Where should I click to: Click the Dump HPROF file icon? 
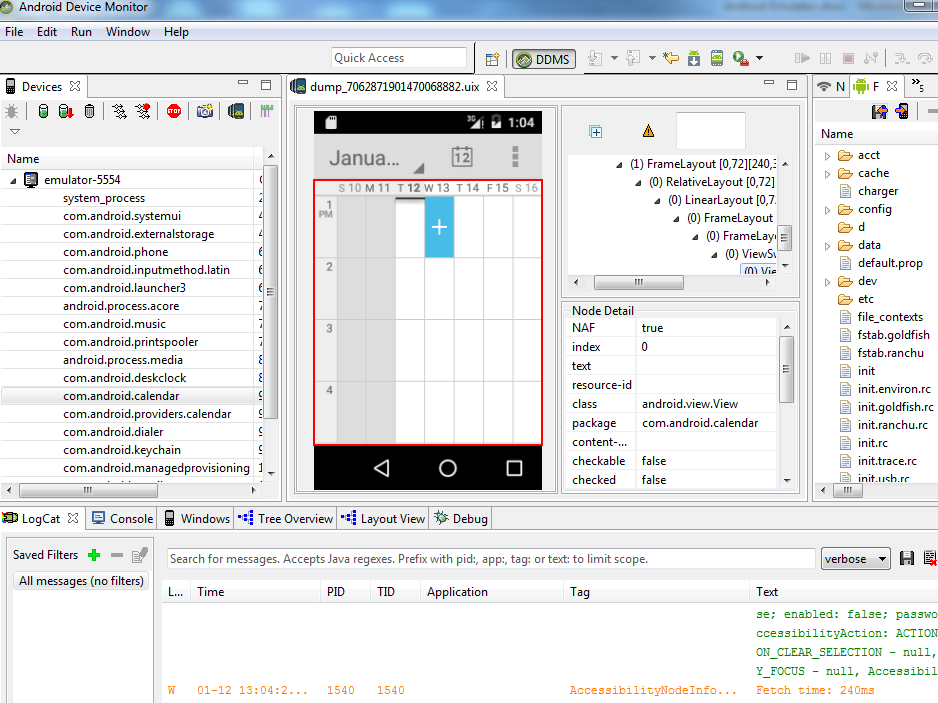pos(66,111)
